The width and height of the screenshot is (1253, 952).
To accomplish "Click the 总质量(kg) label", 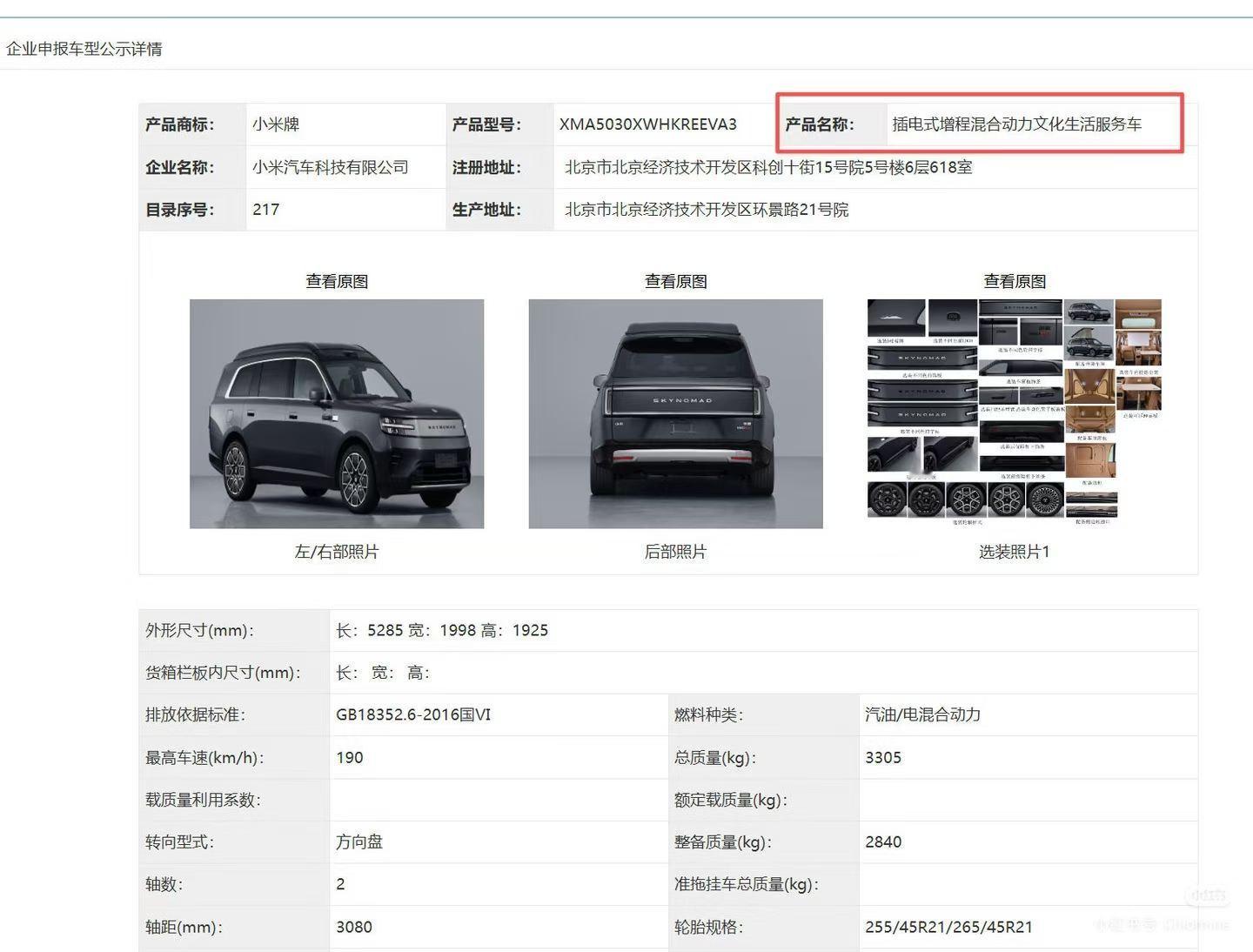I will click(715, 757).
